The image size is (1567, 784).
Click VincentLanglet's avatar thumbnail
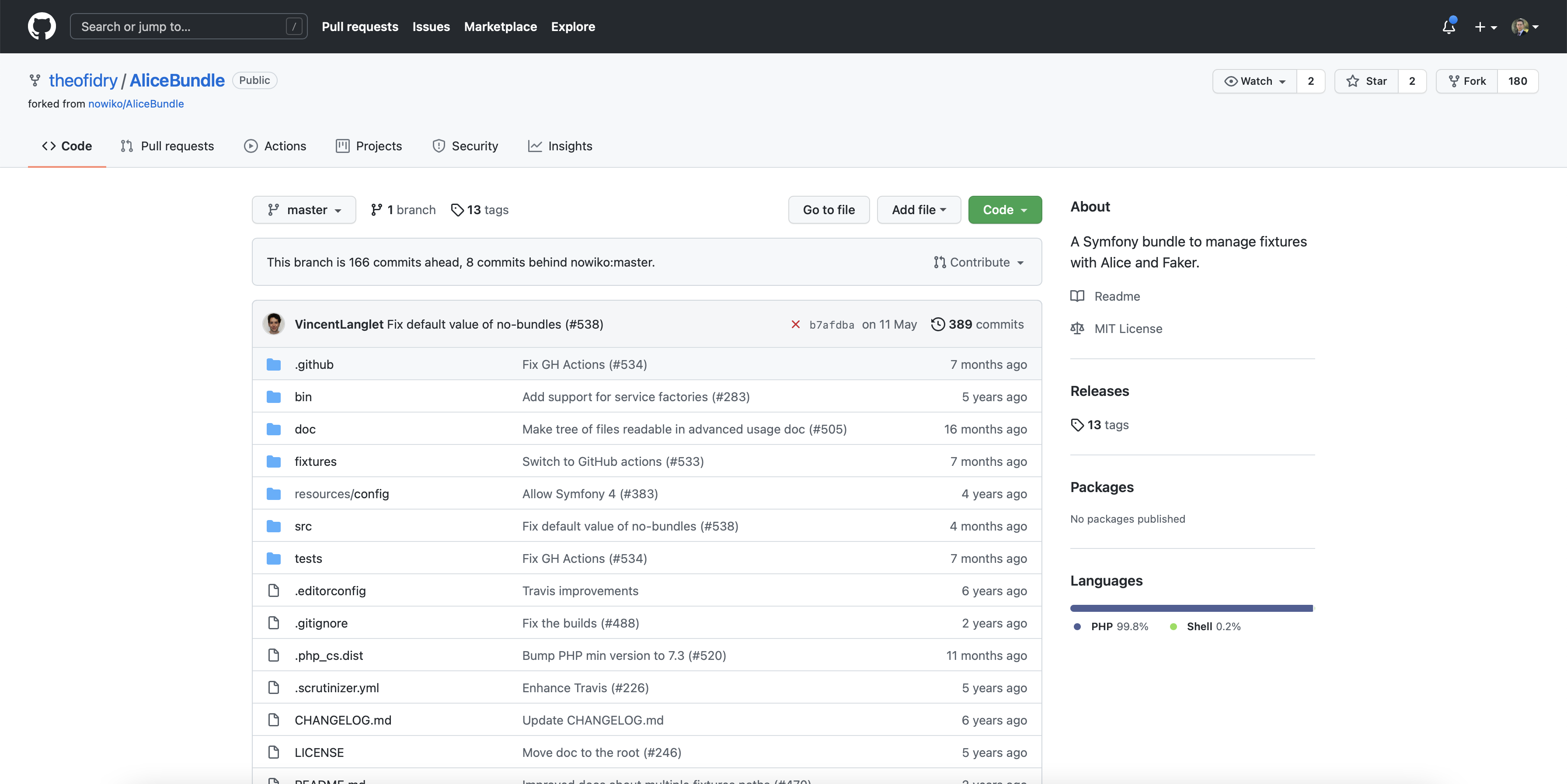(274, 323)
